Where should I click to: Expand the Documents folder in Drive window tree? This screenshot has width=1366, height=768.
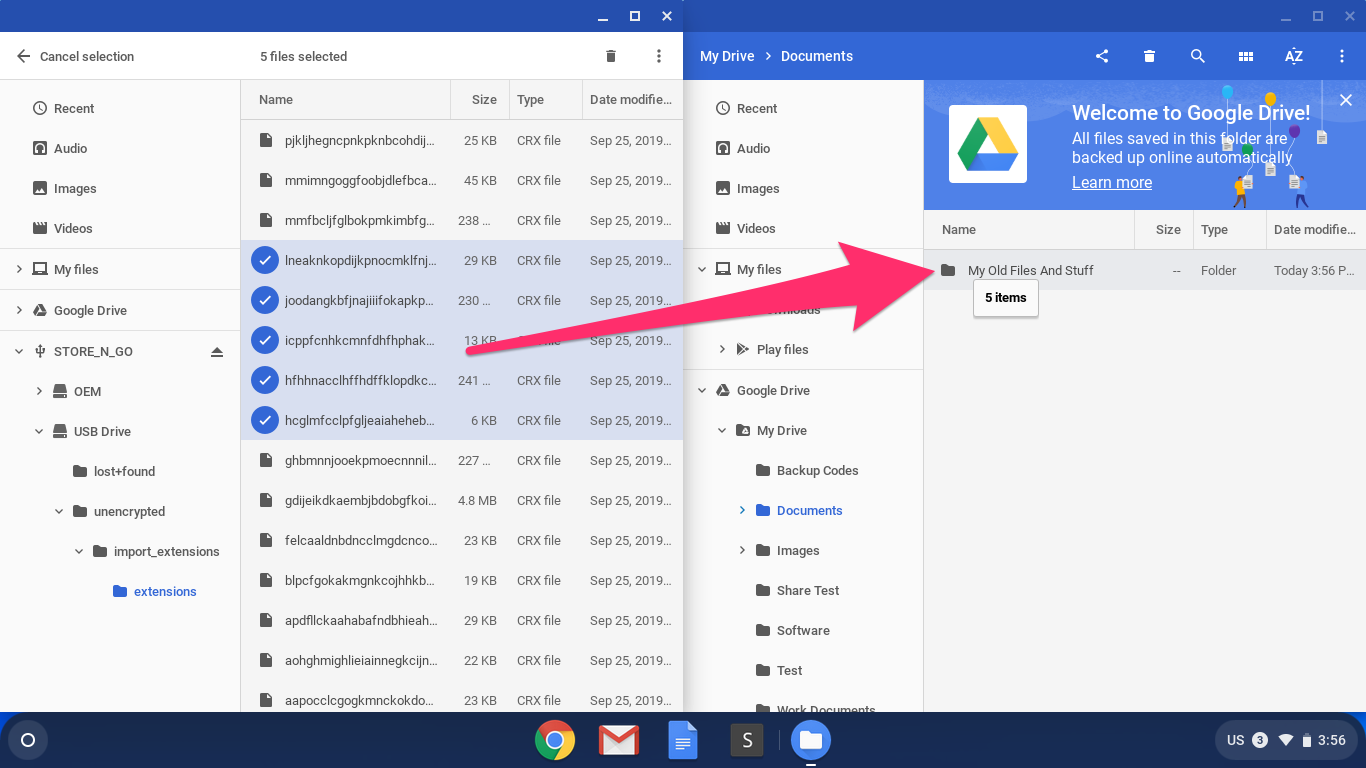(x=742, y=510)
